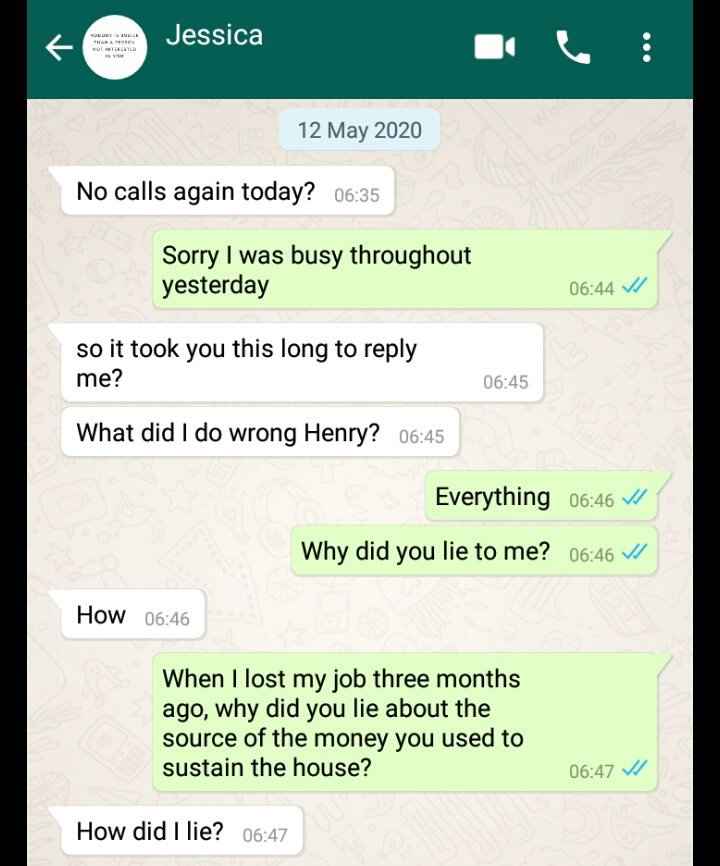720x866 pixels.
Task: Select the 'Everything' message bubble
Action: [541, 497]
